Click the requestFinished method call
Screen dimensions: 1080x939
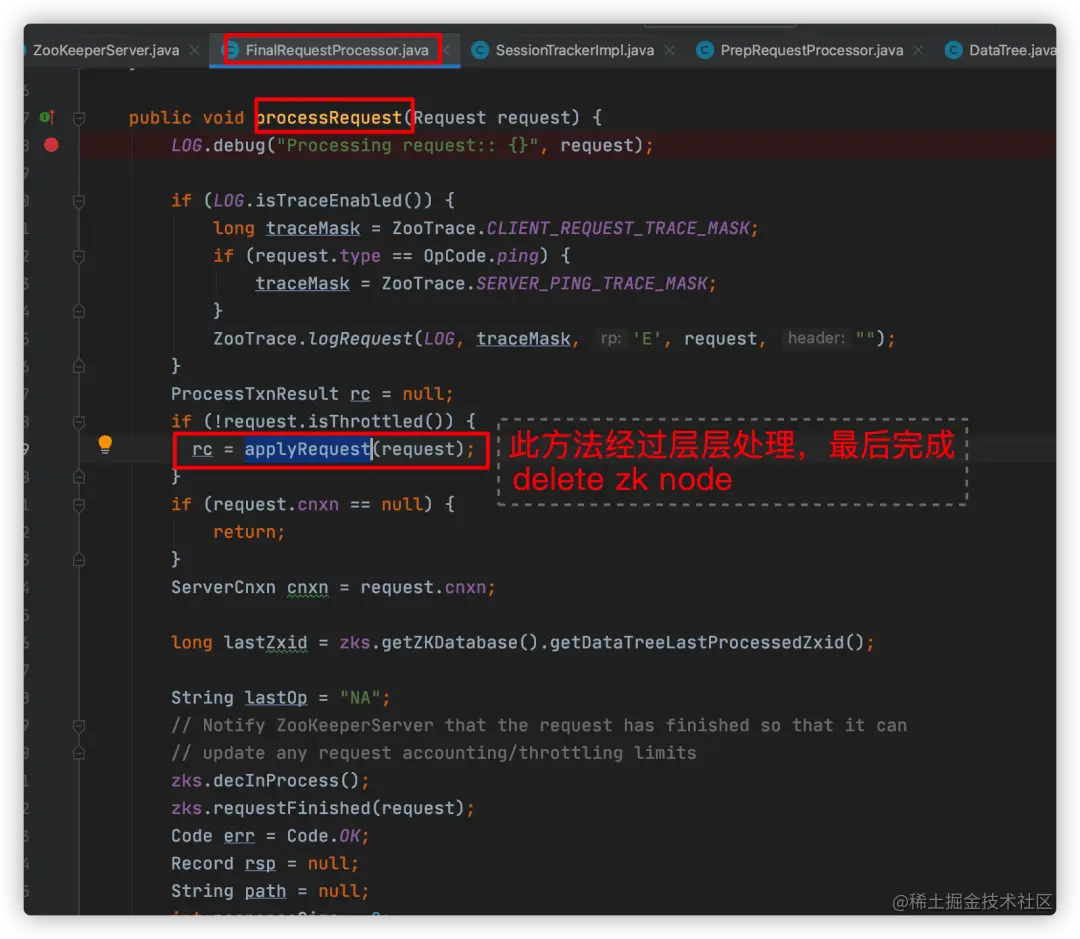point(292,808)
